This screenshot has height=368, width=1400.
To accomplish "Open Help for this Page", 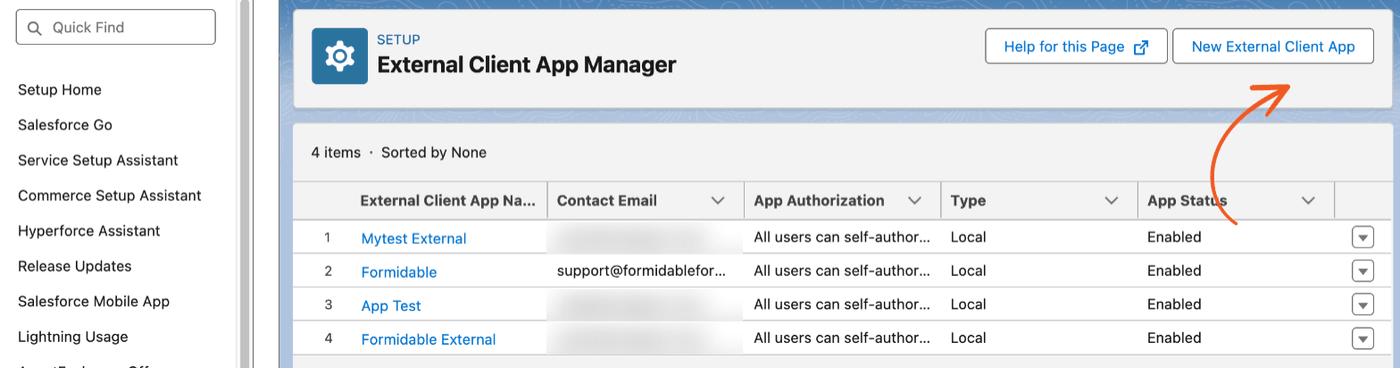I will (x=1076, y=46).
